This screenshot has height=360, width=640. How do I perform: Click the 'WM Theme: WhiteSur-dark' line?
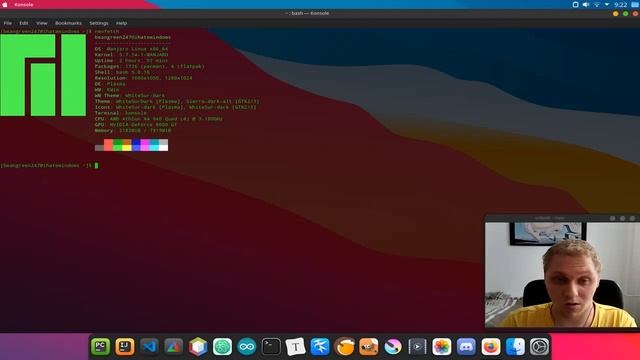[x=130, y=96]
